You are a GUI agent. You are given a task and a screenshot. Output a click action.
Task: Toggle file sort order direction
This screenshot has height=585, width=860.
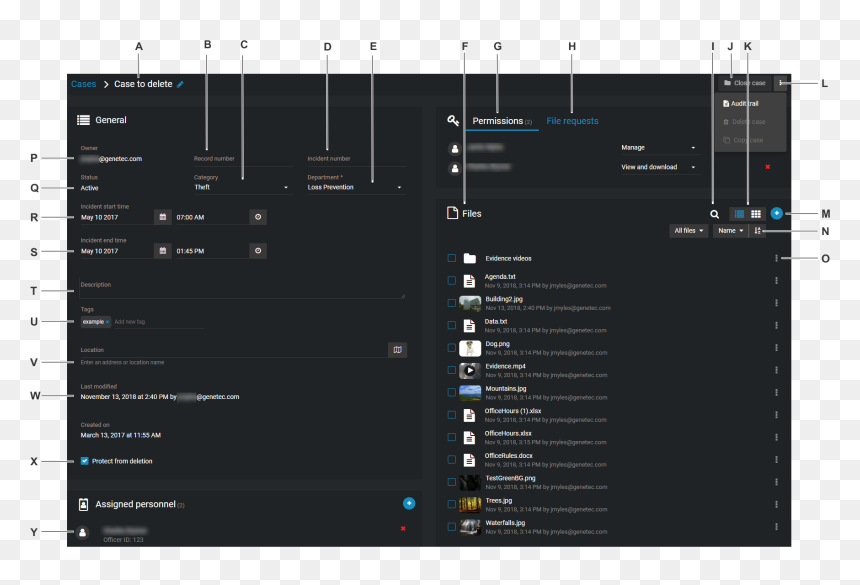click(x=757, y=231)
